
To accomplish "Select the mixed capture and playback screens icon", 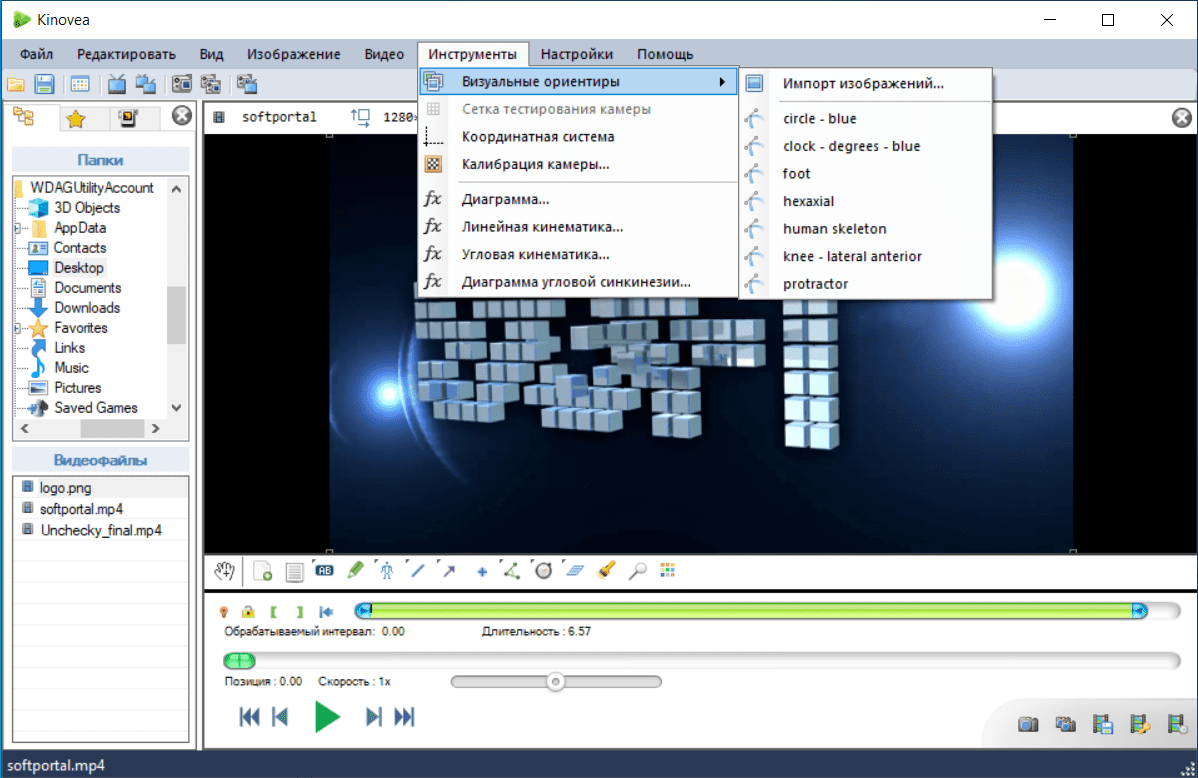I will click(247, 84).
